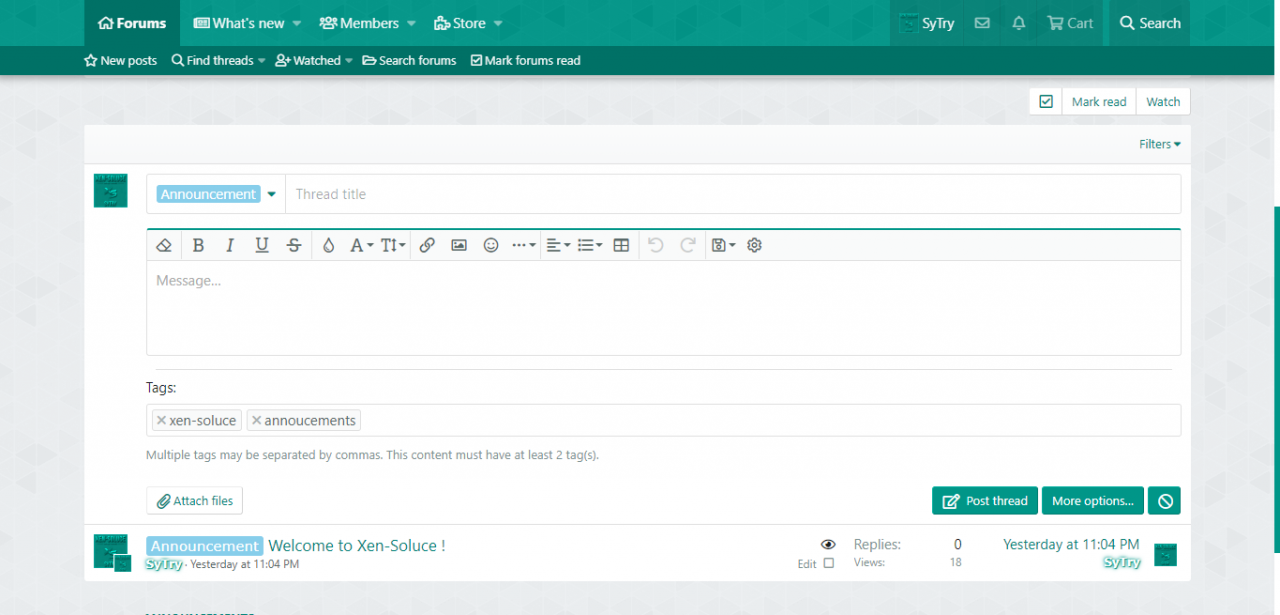The image size is (1280, 615).
Task: Open the Smilies emoji picker
Action: (491, 245)
